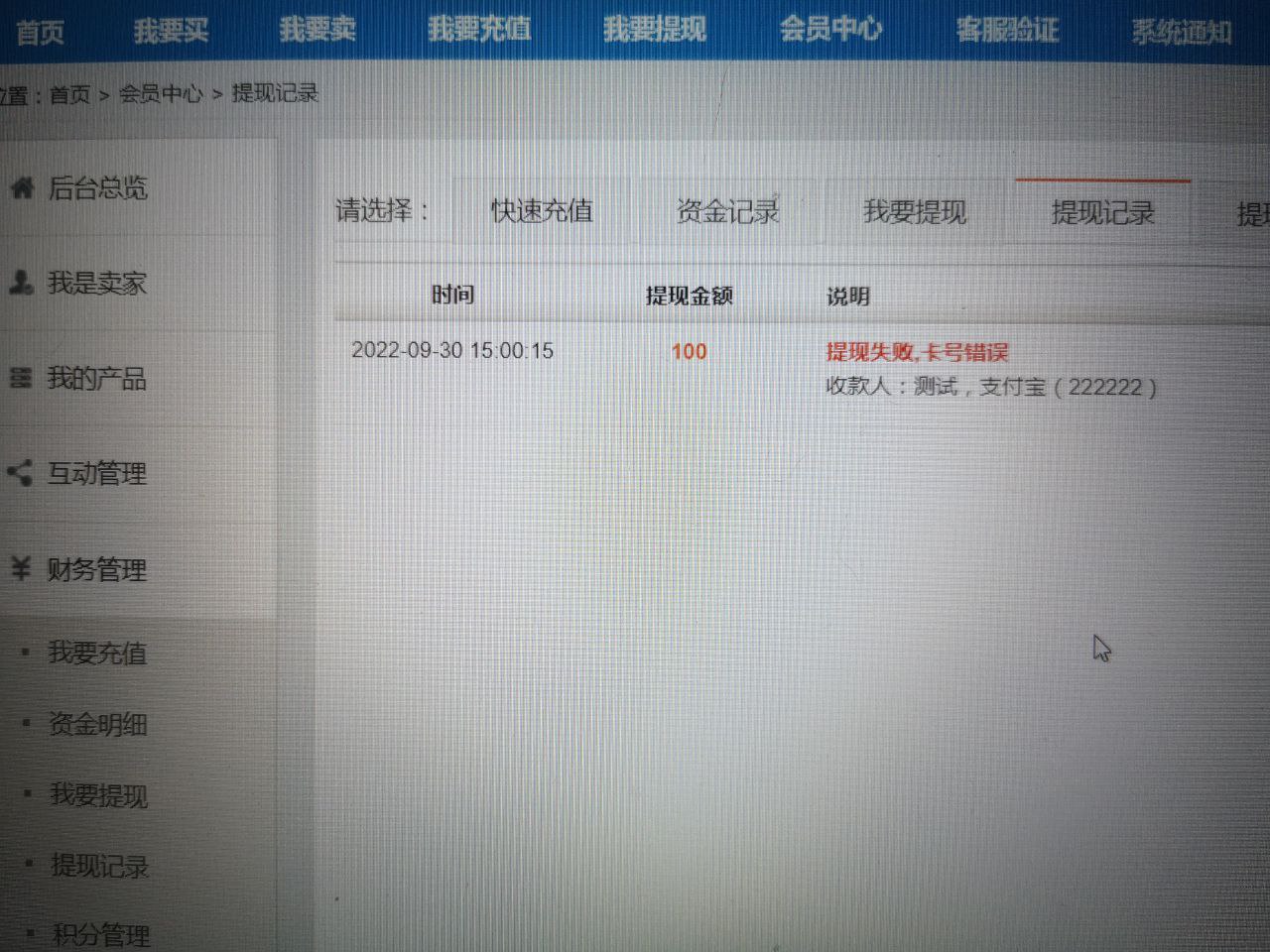Switch to the 快速充值 tab
This screenshot has width=1270, height=952.
coord(542,211)
